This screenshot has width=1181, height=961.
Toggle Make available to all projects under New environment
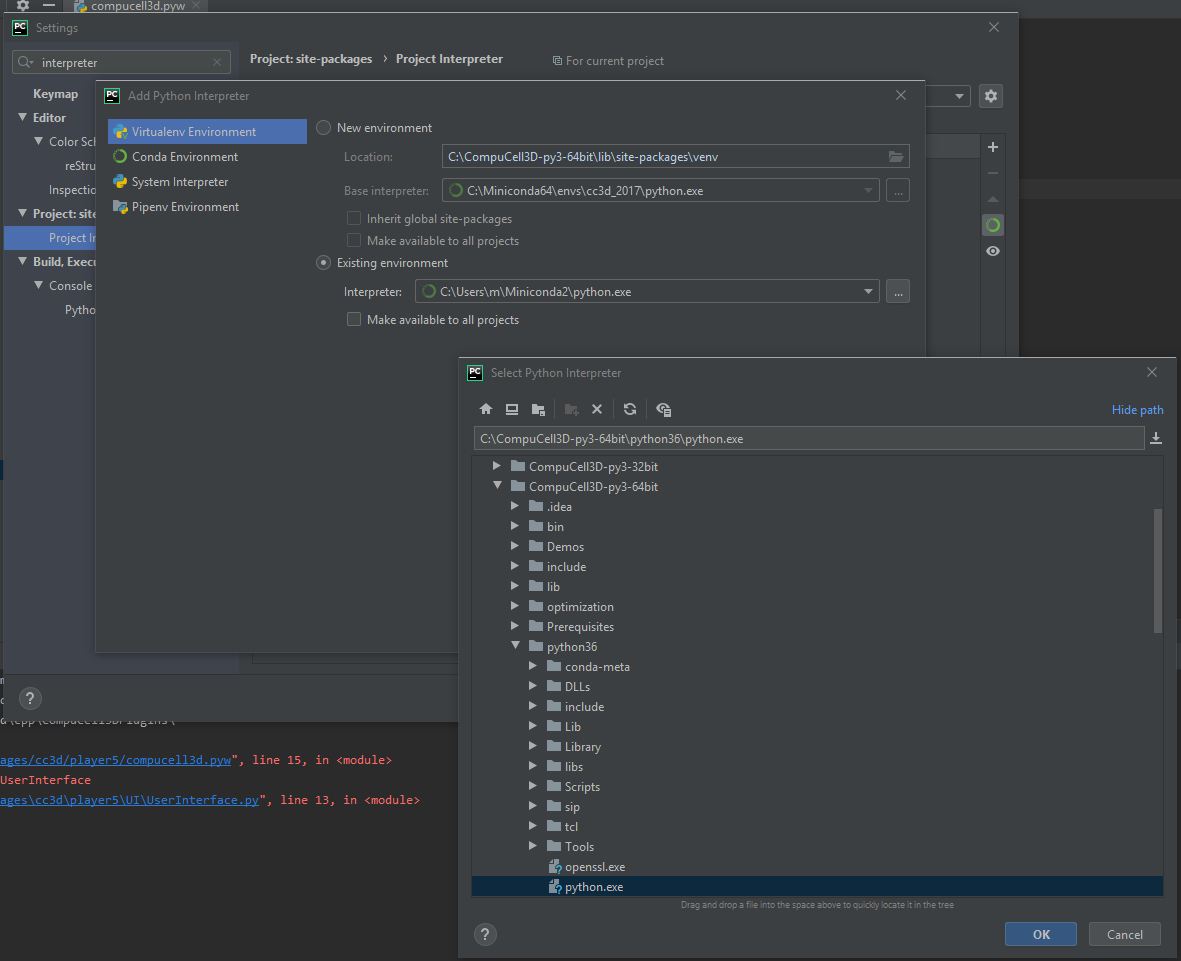click(354, 241)
